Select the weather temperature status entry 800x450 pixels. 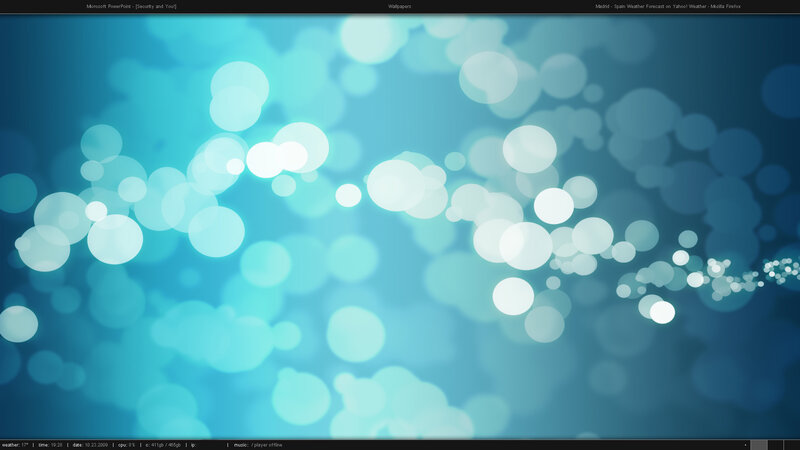15,445
